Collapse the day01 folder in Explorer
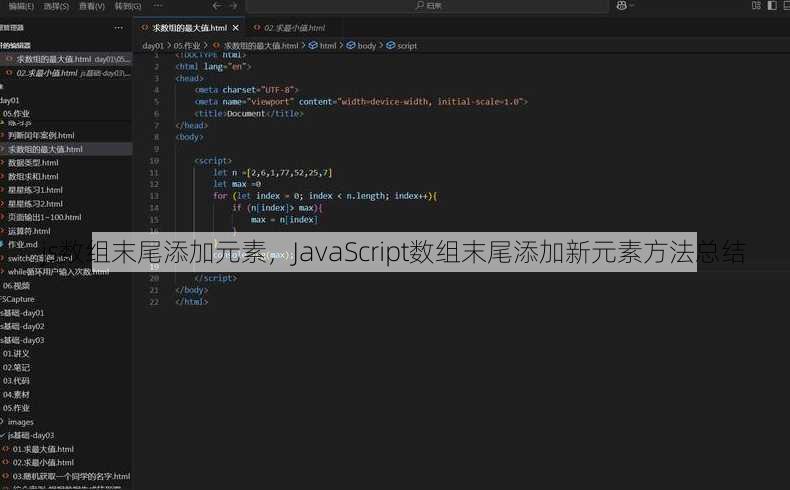790x490 pixels. [10, 100]
